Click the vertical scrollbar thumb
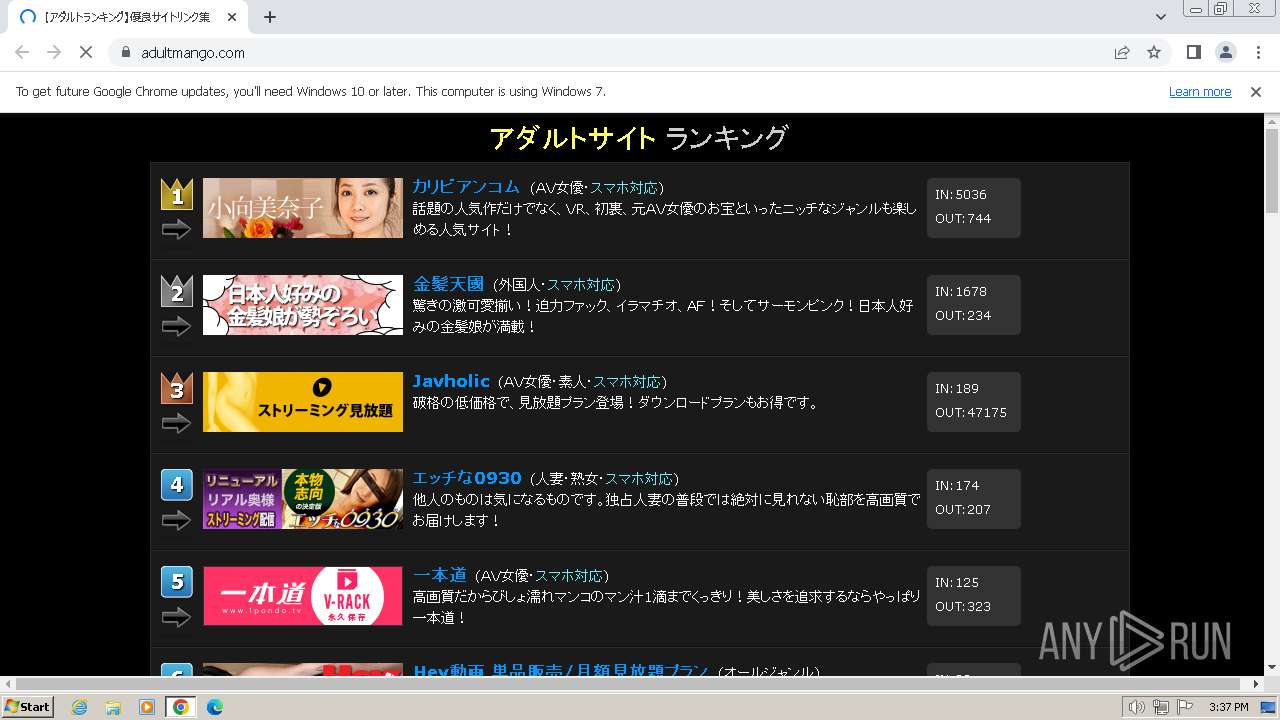This screenshot has height=720, width=1280. click(1271, 170)
